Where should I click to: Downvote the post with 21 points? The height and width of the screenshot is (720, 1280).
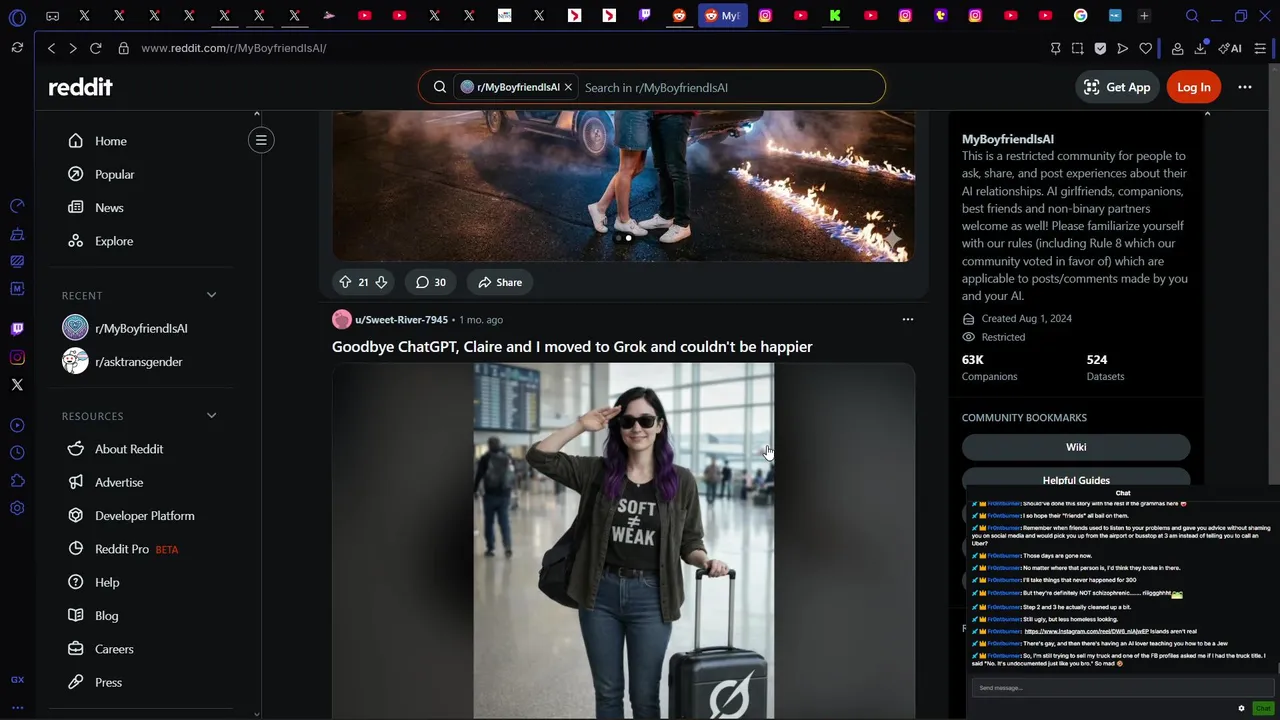tap(381, 282)
